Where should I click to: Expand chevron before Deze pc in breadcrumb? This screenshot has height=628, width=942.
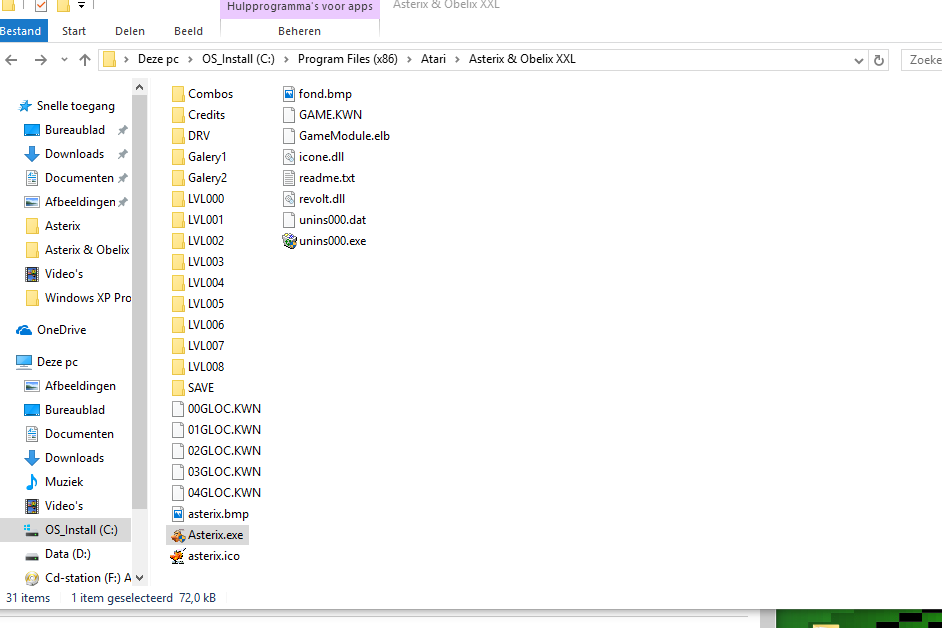(126, 59)
